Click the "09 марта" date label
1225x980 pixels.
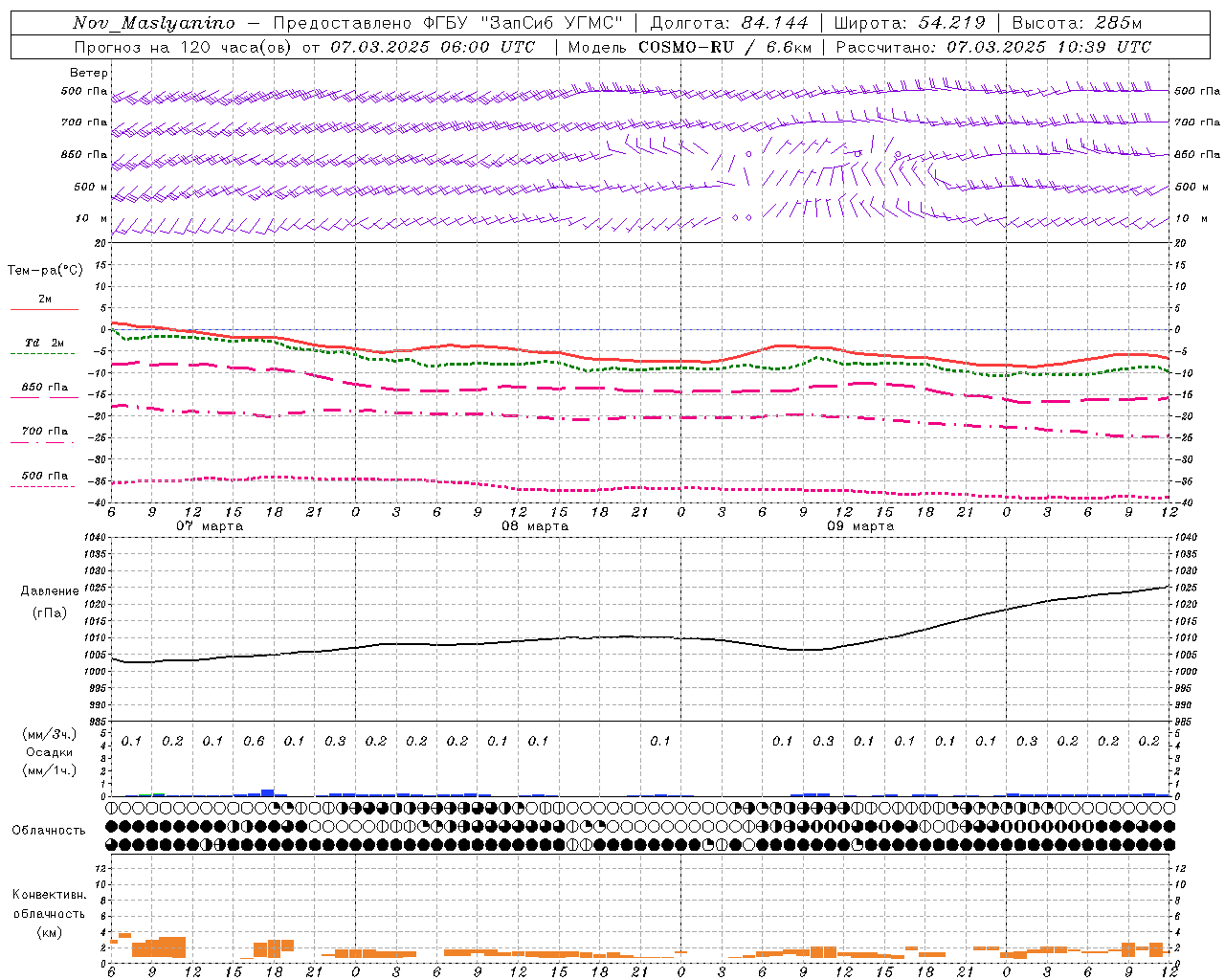point(860,526)
